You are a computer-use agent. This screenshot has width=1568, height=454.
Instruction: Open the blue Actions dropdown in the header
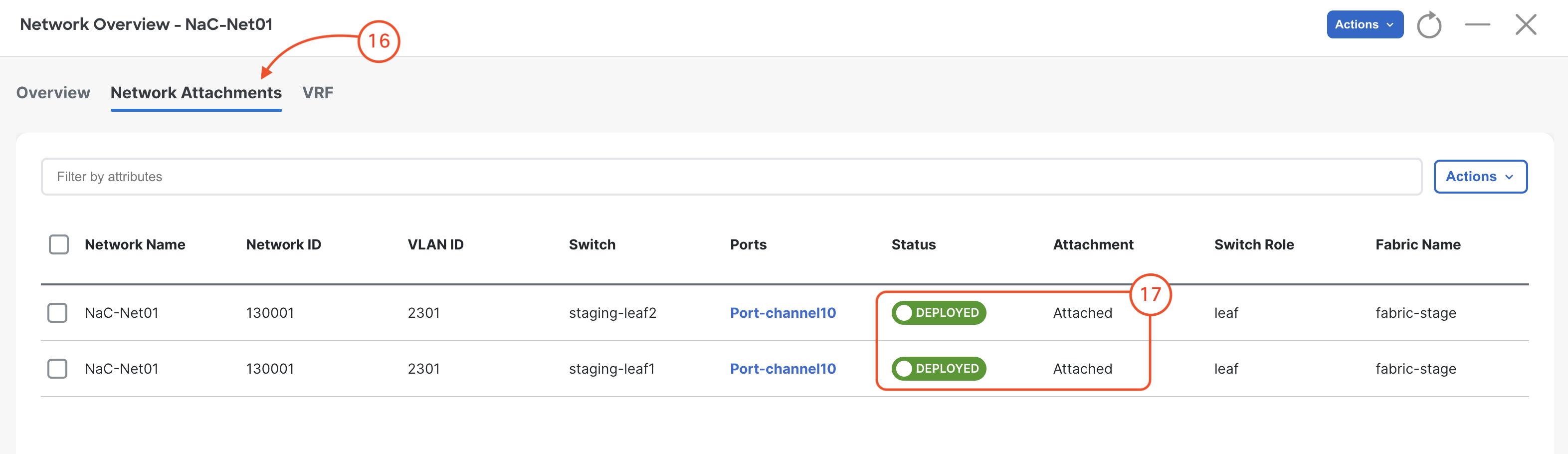(1365, 24)
